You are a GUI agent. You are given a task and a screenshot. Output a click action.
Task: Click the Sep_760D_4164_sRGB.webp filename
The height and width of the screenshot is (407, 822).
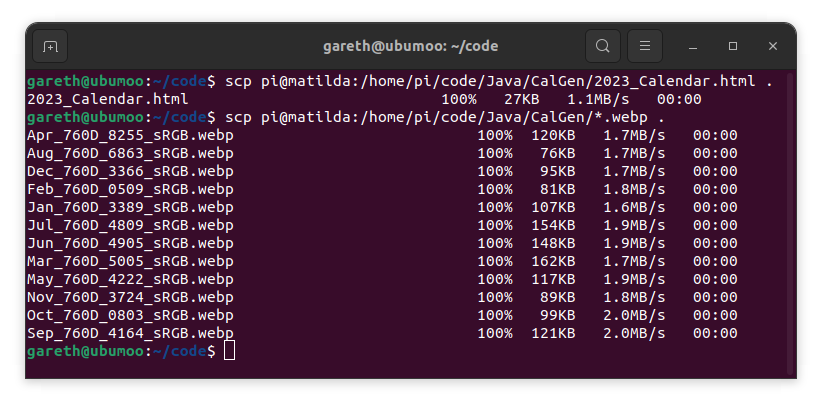[x=130, y=334]
